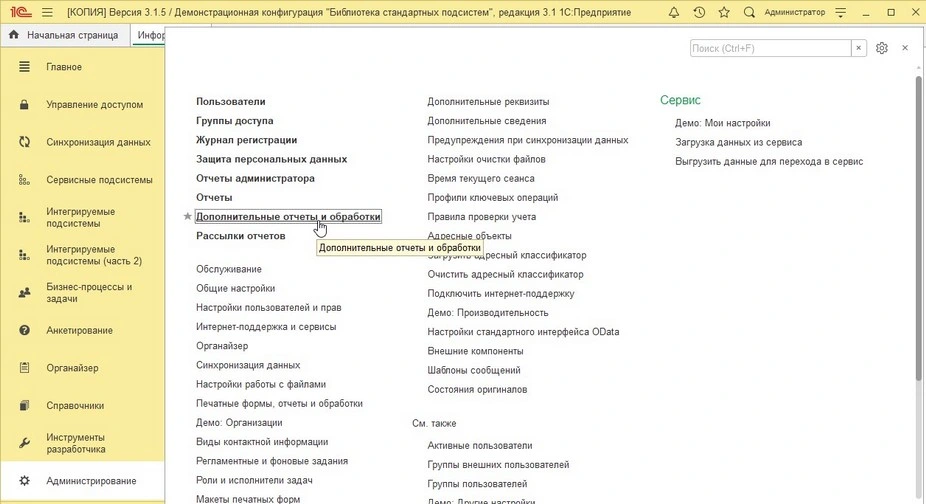926x504 pixels.
Task: Open the Управление доступом section
Action: coord(94,105)
